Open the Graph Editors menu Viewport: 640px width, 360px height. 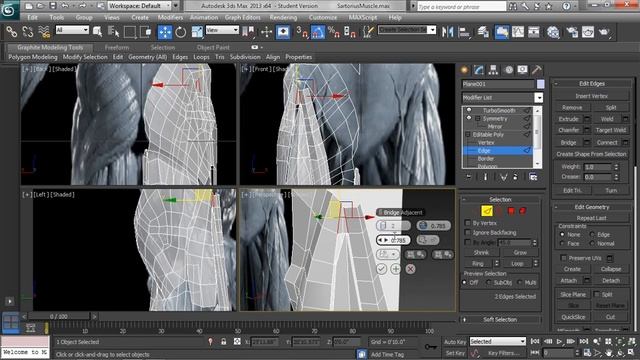coord(242,18)
